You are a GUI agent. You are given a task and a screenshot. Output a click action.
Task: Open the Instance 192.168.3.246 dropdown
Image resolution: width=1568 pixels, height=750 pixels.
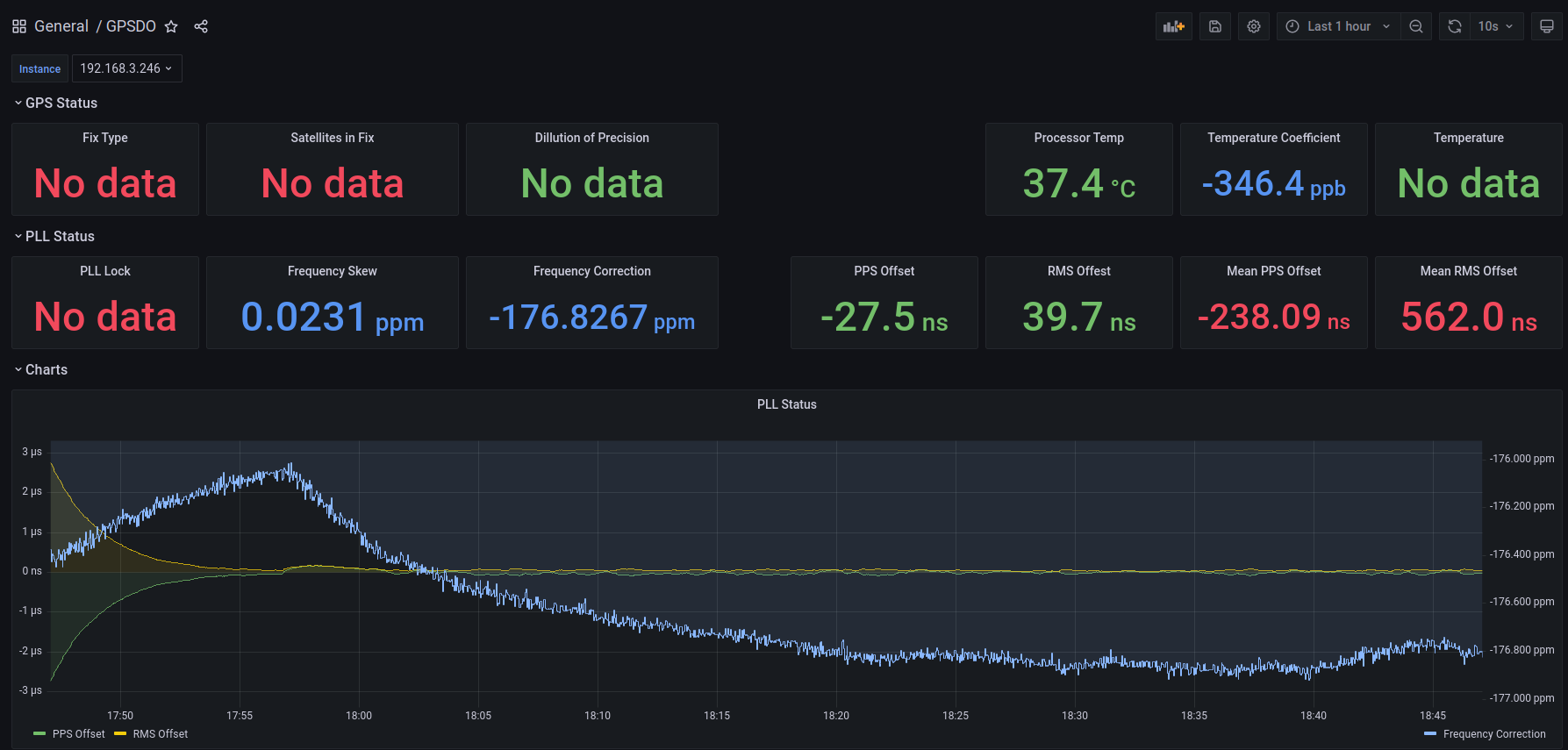coord(126,68)
